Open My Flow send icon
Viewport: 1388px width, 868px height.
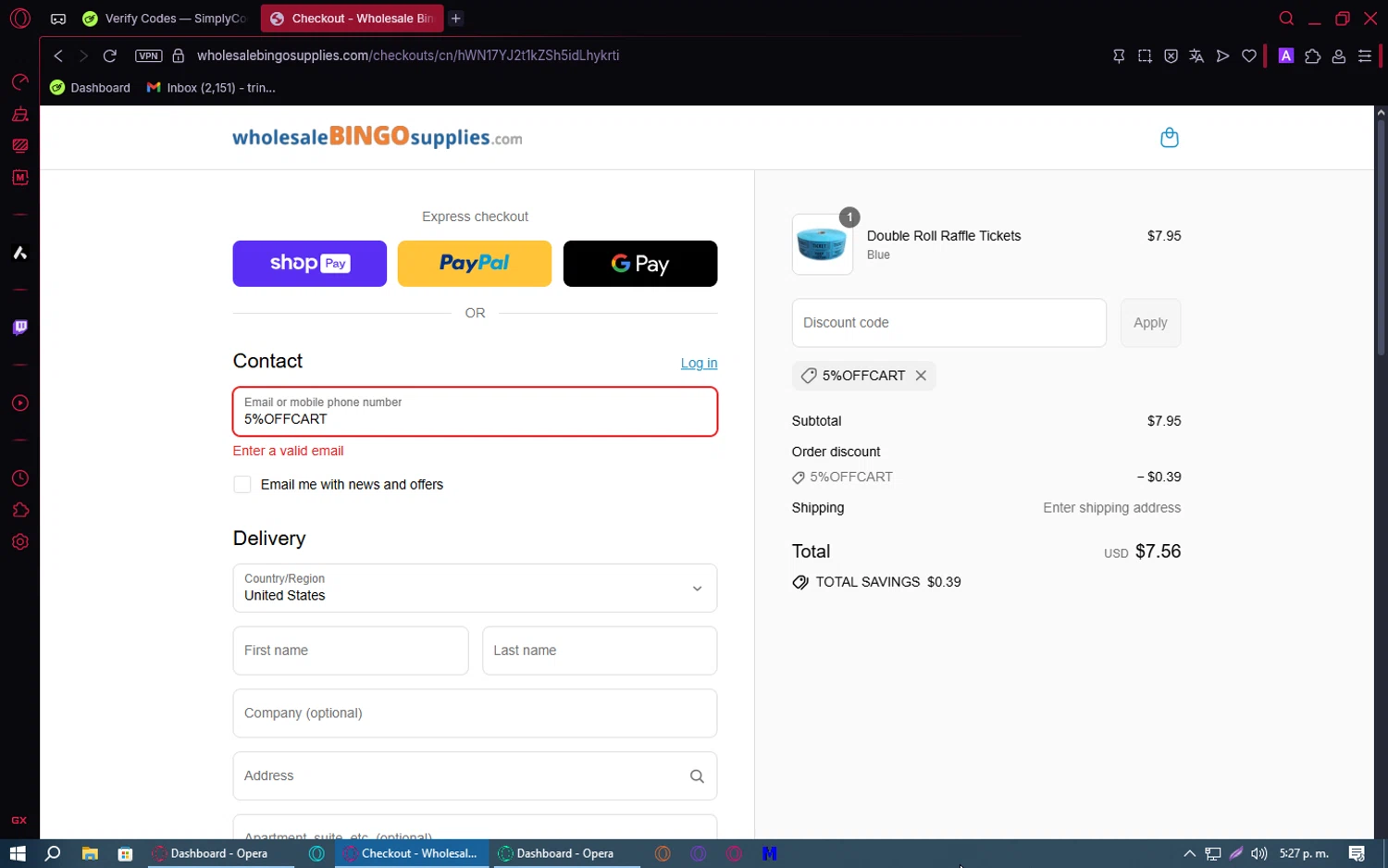(x=1222, y=56)
